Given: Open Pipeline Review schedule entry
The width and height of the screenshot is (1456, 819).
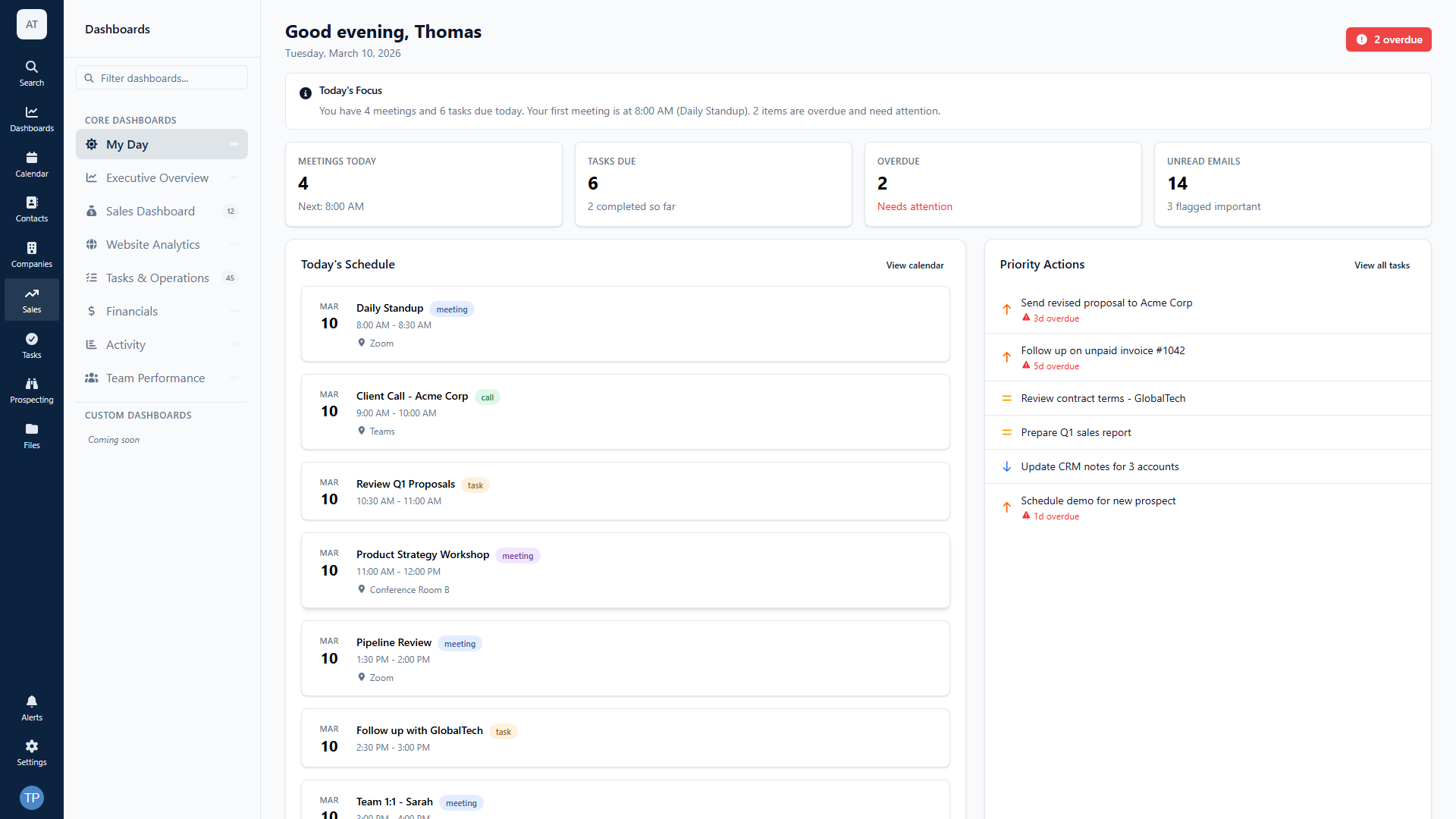Looking at the screenshot, I should 625,658.
